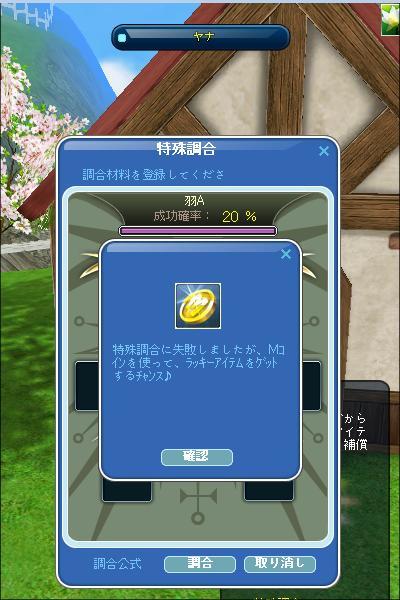Click the 特殊調合 window title bar

coord(186,149)
